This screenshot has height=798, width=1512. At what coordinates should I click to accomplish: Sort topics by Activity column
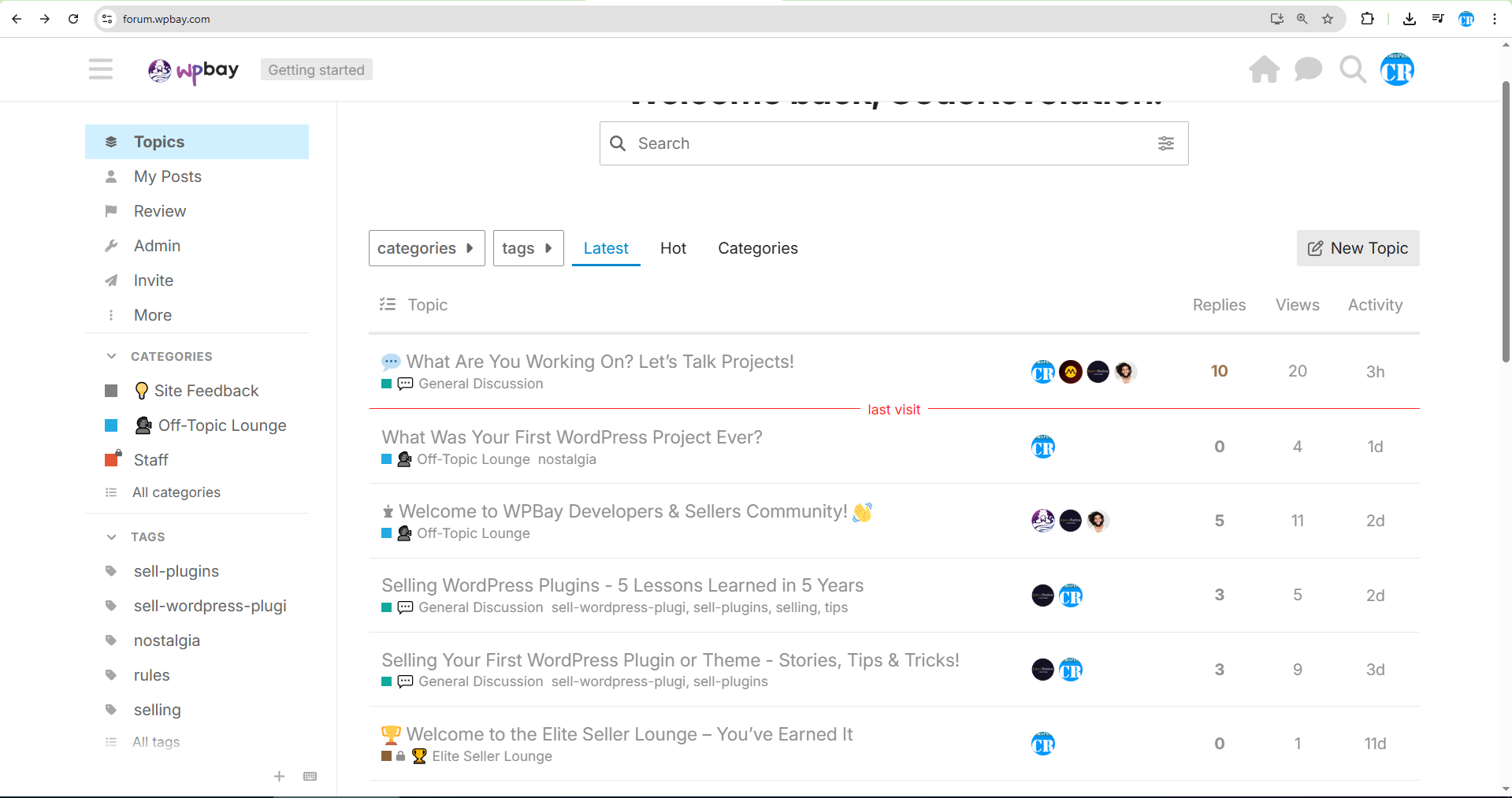(1375, 305)
